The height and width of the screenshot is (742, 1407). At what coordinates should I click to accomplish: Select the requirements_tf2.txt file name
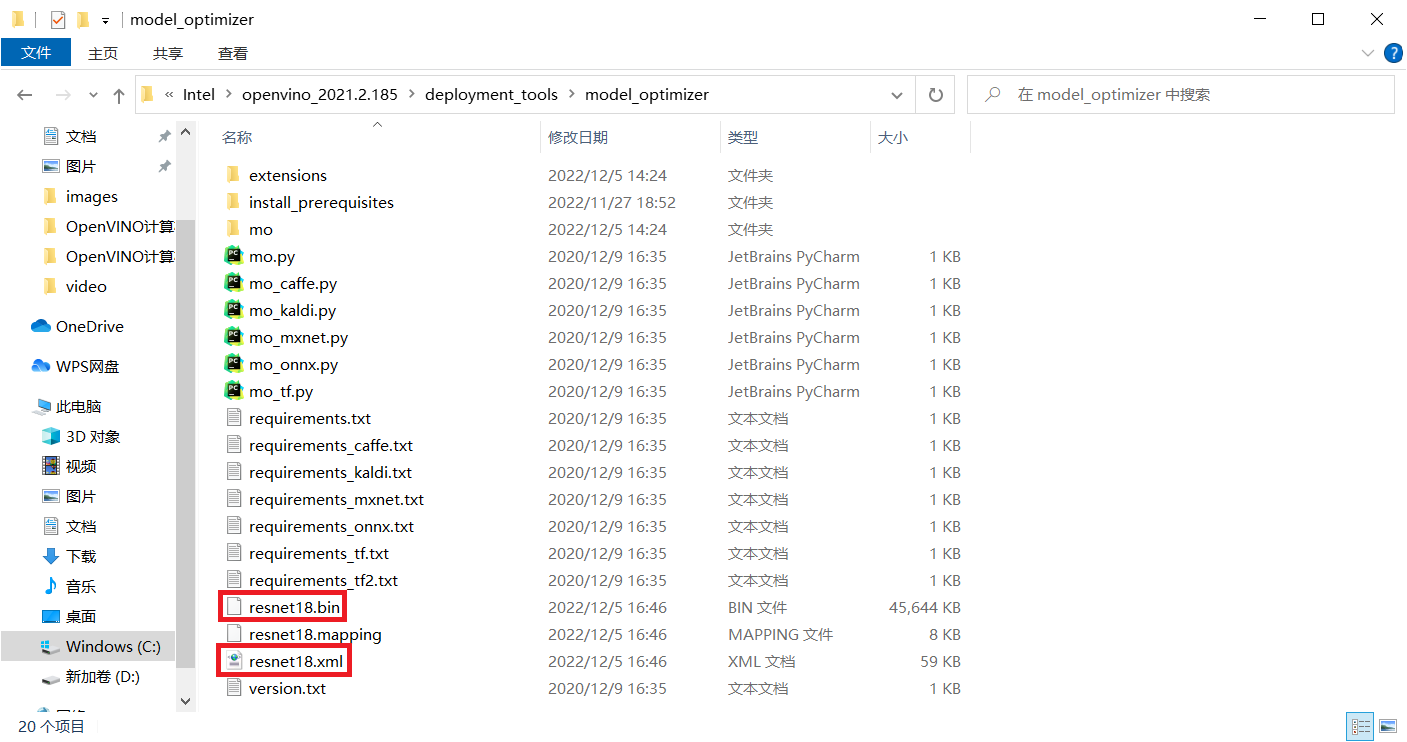point(323,580)
